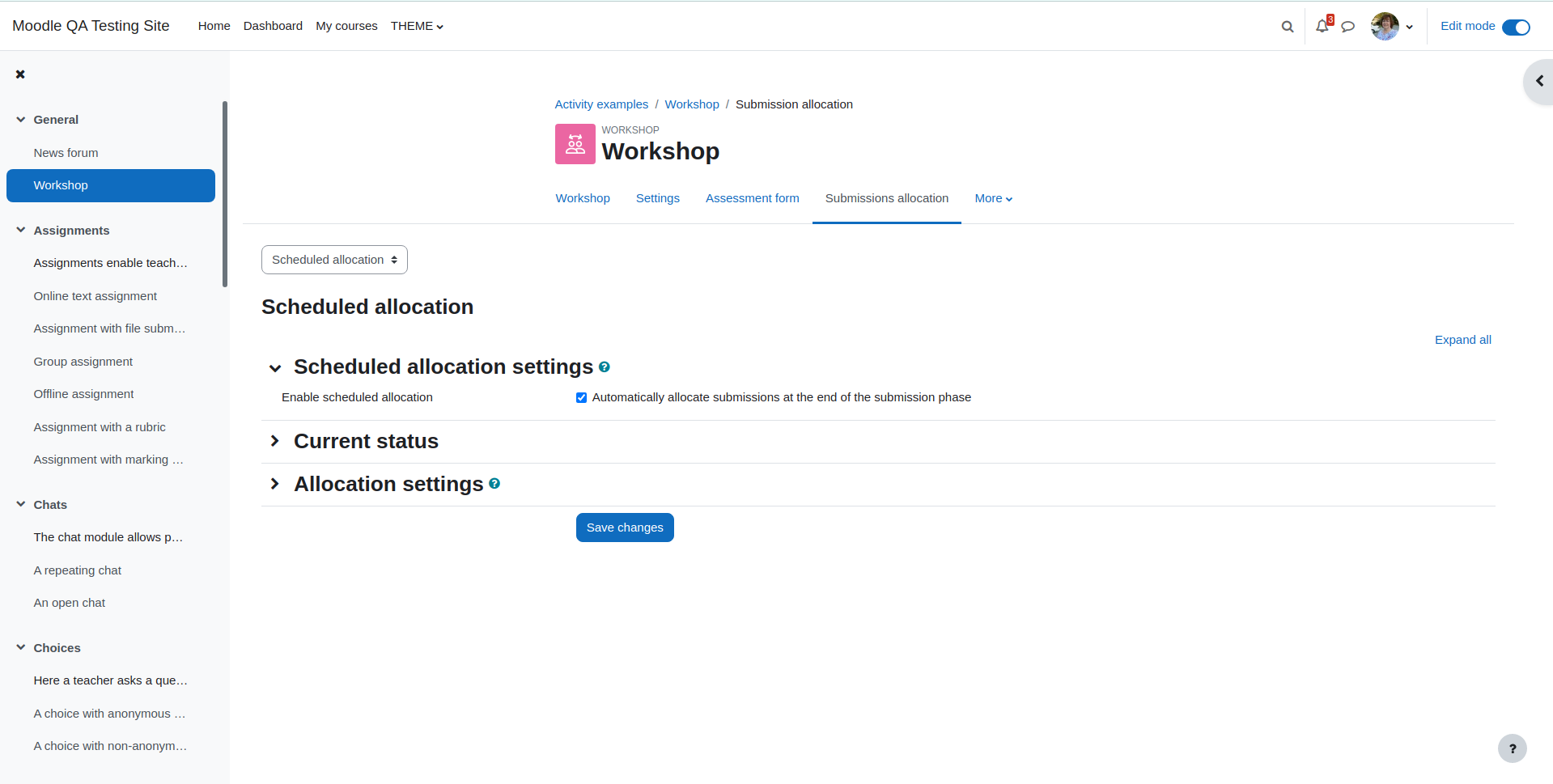This screenshot has width=1553, height=784.
Task: Collapse Scheduled allocation settings section
Action: point(275,368)
